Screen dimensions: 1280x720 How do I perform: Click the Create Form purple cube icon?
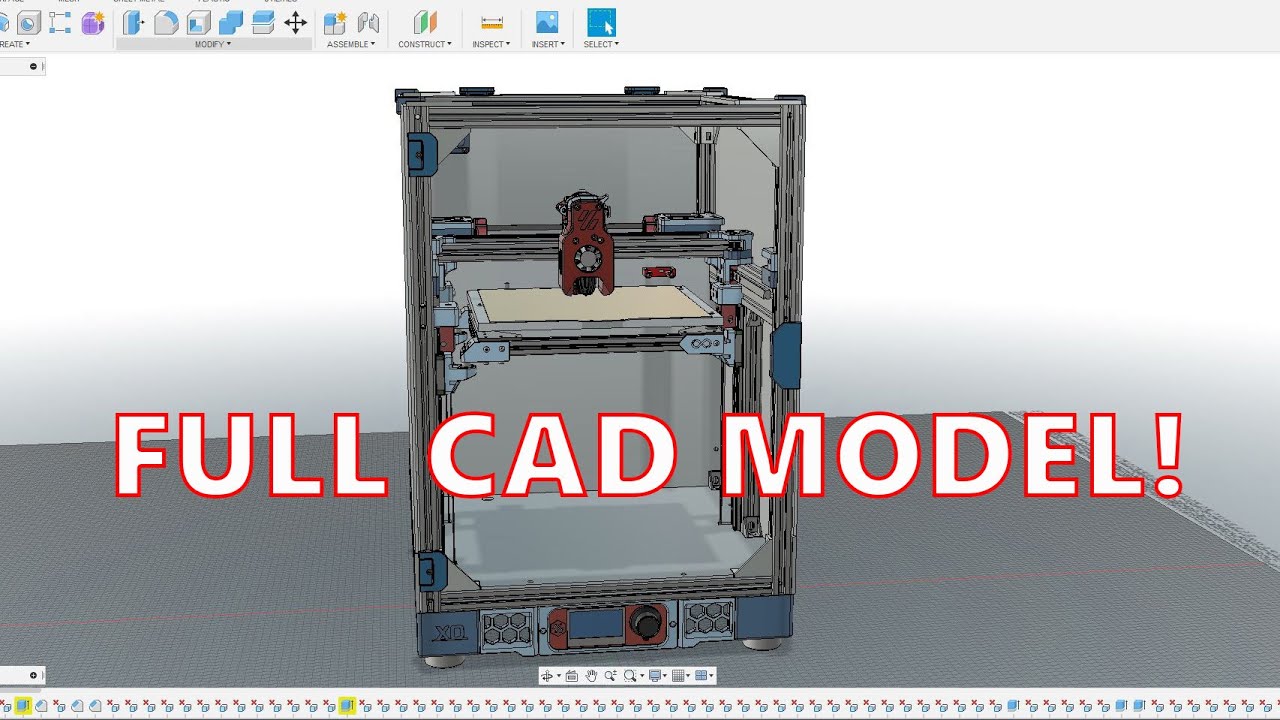click(x=93, y=22)
